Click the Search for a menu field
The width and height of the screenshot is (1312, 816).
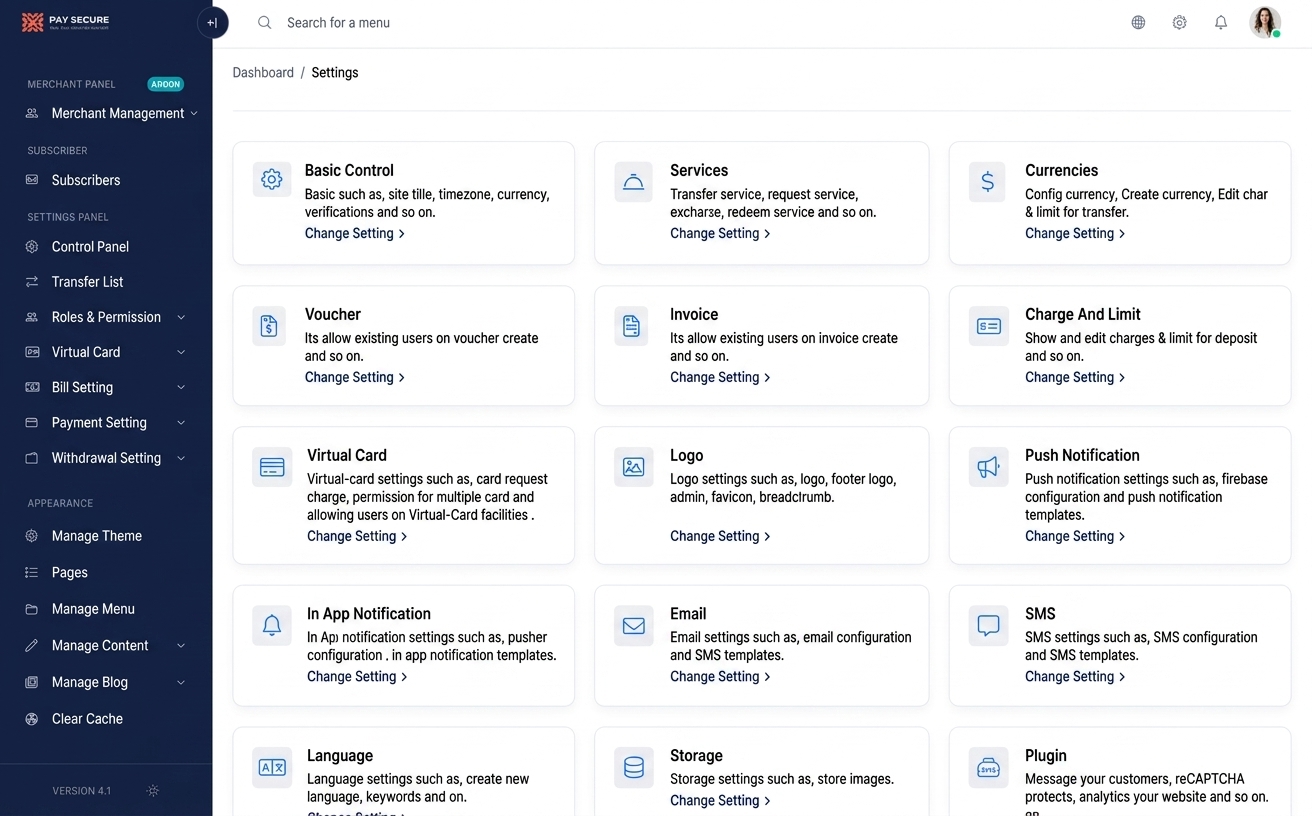click(x=338, y=23)
